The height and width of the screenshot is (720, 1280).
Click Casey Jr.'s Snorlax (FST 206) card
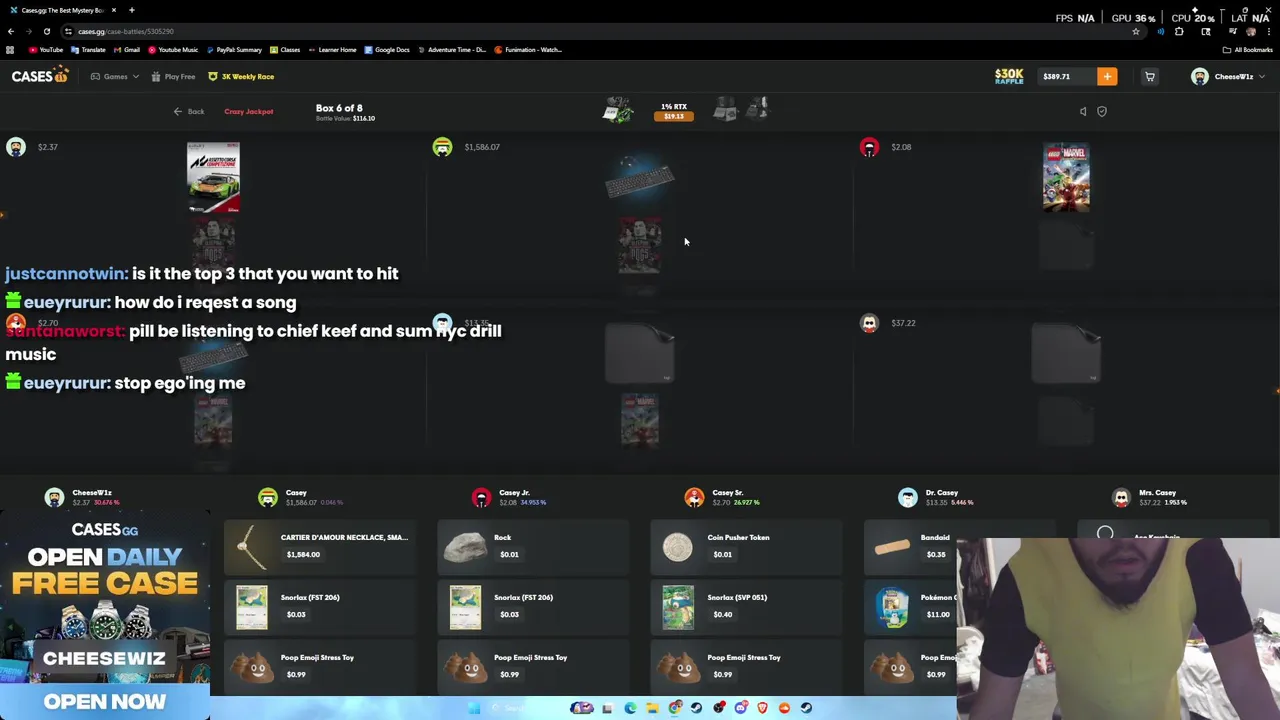click(533, 606)
